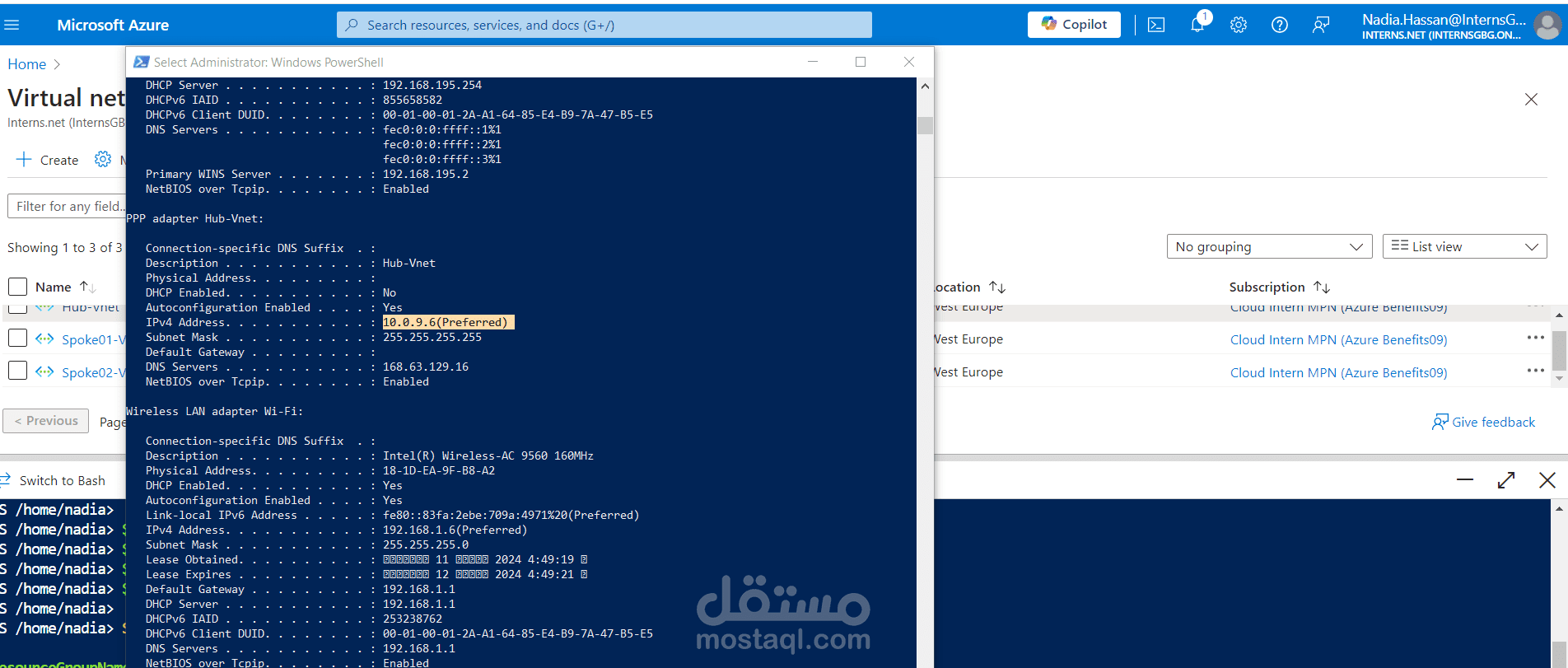Minimize the Cloud Shell panel

click(1465, 479)
